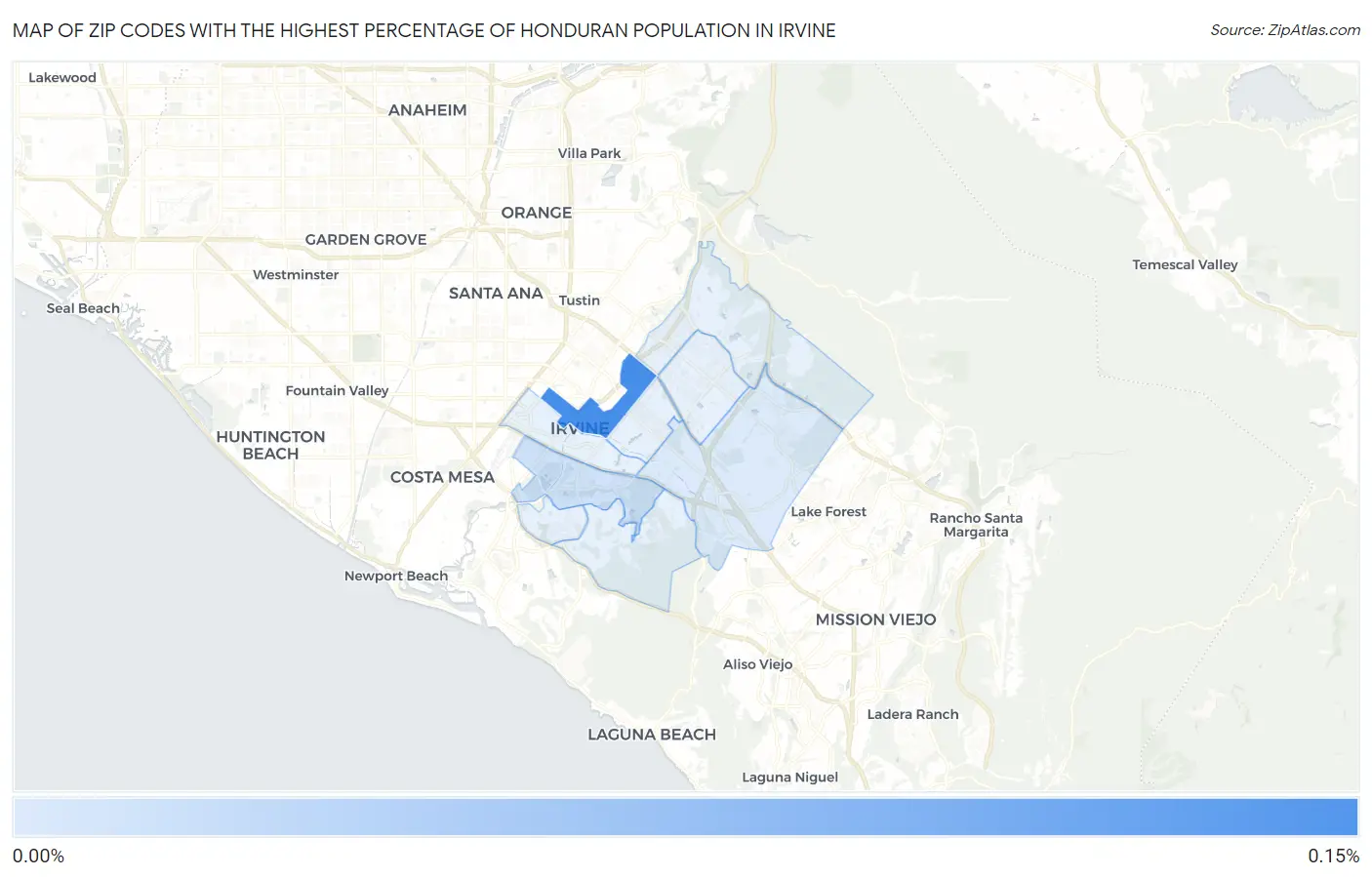
Task: Click the Rancho Santa Margarita label
Action: (x=975, y=525)
